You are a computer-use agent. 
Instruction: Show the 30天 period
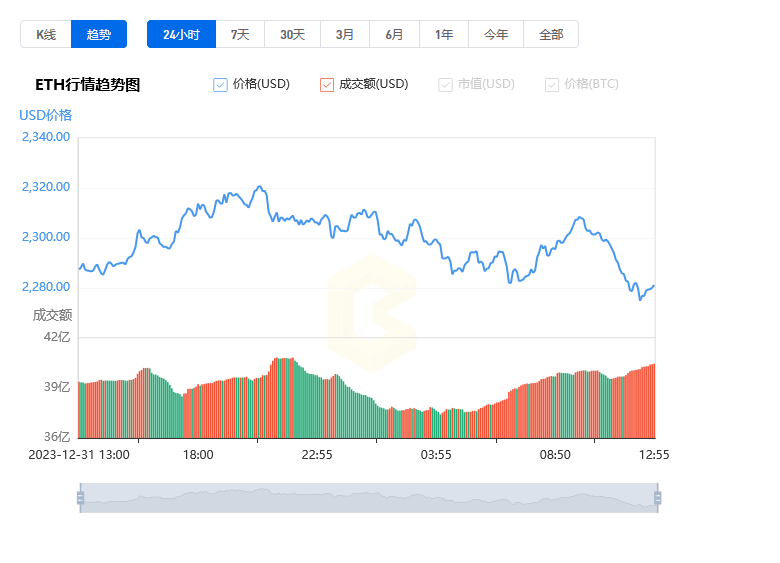pyautogui.click(x=292, y=34)
